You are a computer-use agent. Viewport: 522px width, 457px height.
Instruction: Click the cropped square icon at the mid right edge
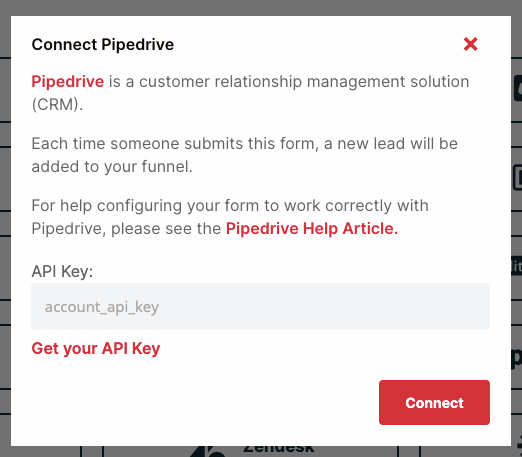click(517, 178)
